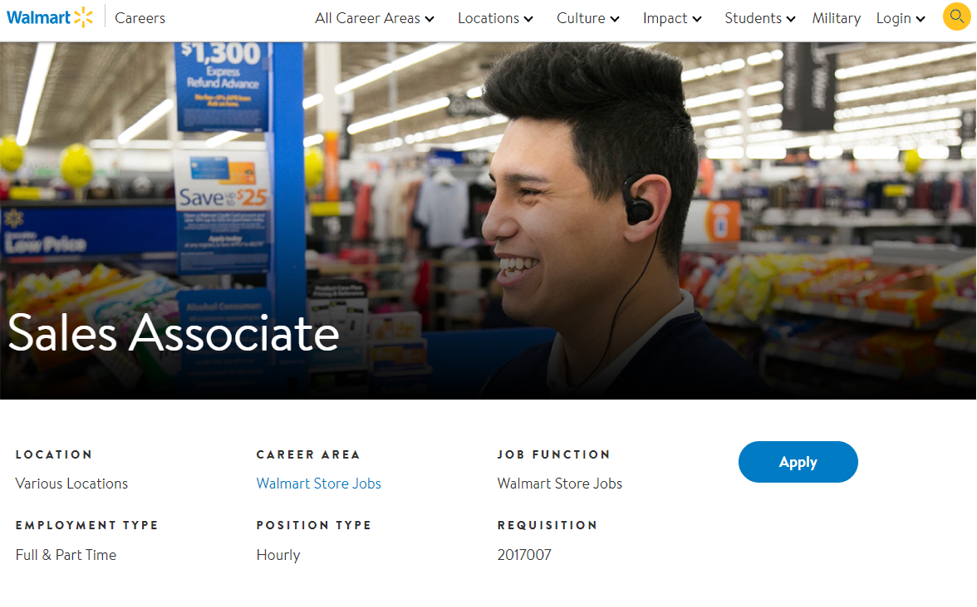The height and width of the screenshot is (607, 977).
Task: Click the Walmart spark logo
Action: [x=83, y=17]
